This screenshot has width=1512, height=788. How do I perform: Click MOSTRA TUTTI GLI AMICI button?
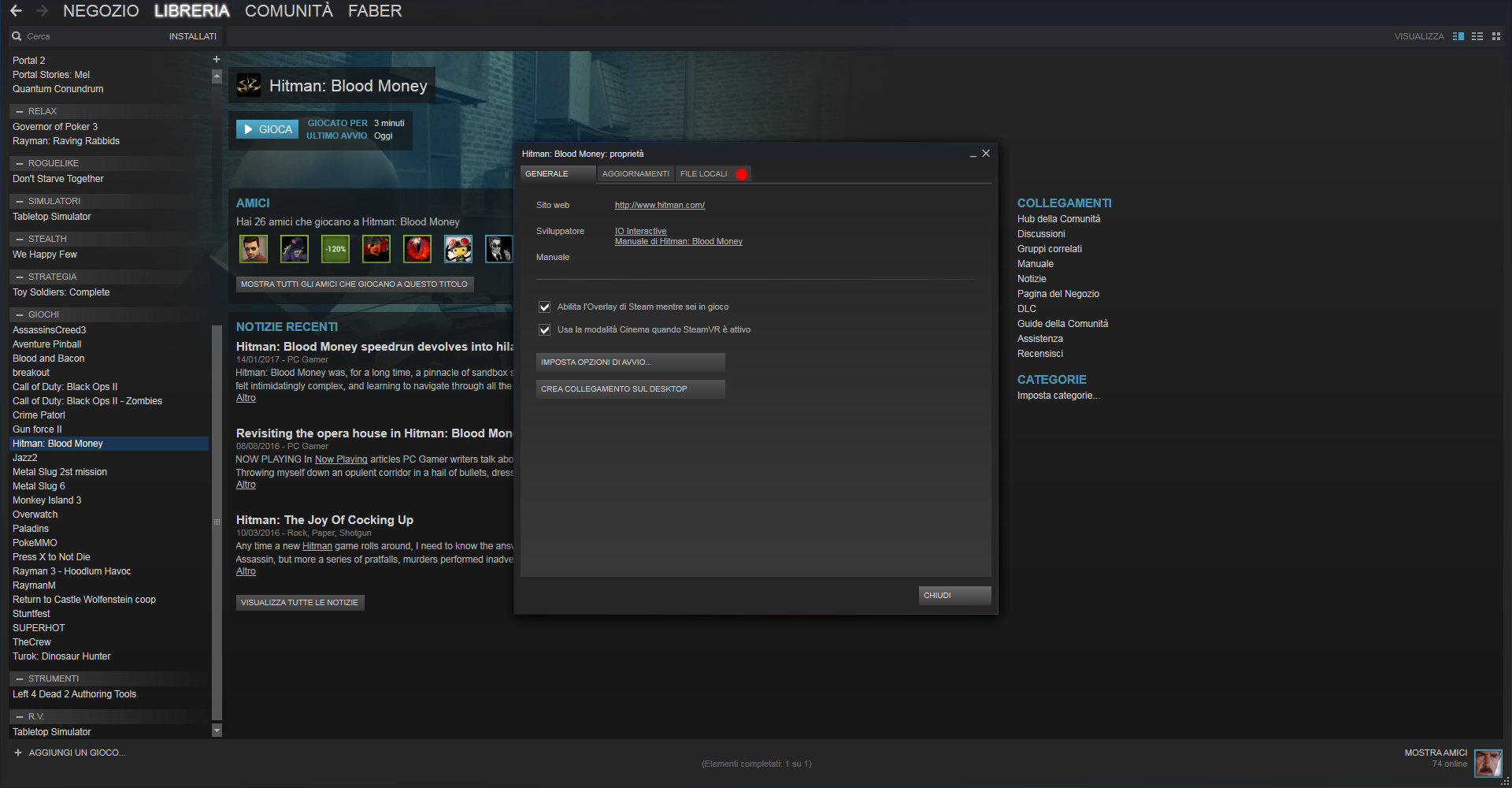tap(354, 284)
